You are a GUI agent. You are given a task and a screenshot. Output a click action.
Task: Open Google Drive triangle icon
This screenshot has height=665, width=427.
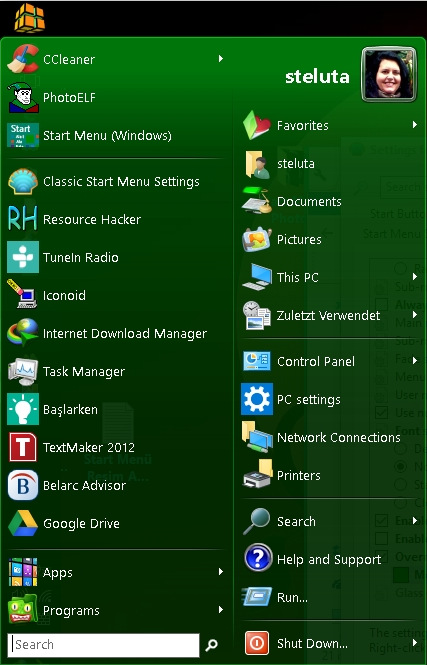click(x=23, y=523)
